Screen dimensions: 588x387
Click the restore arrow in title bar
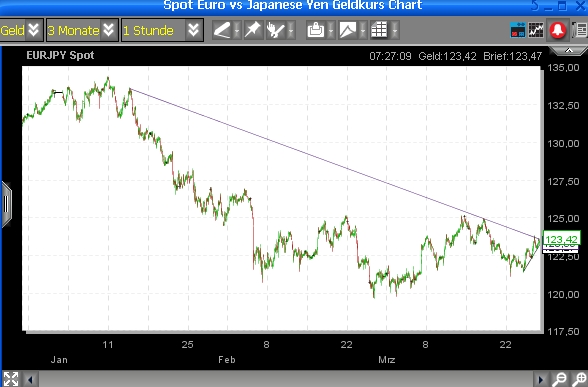coord(535,5)
